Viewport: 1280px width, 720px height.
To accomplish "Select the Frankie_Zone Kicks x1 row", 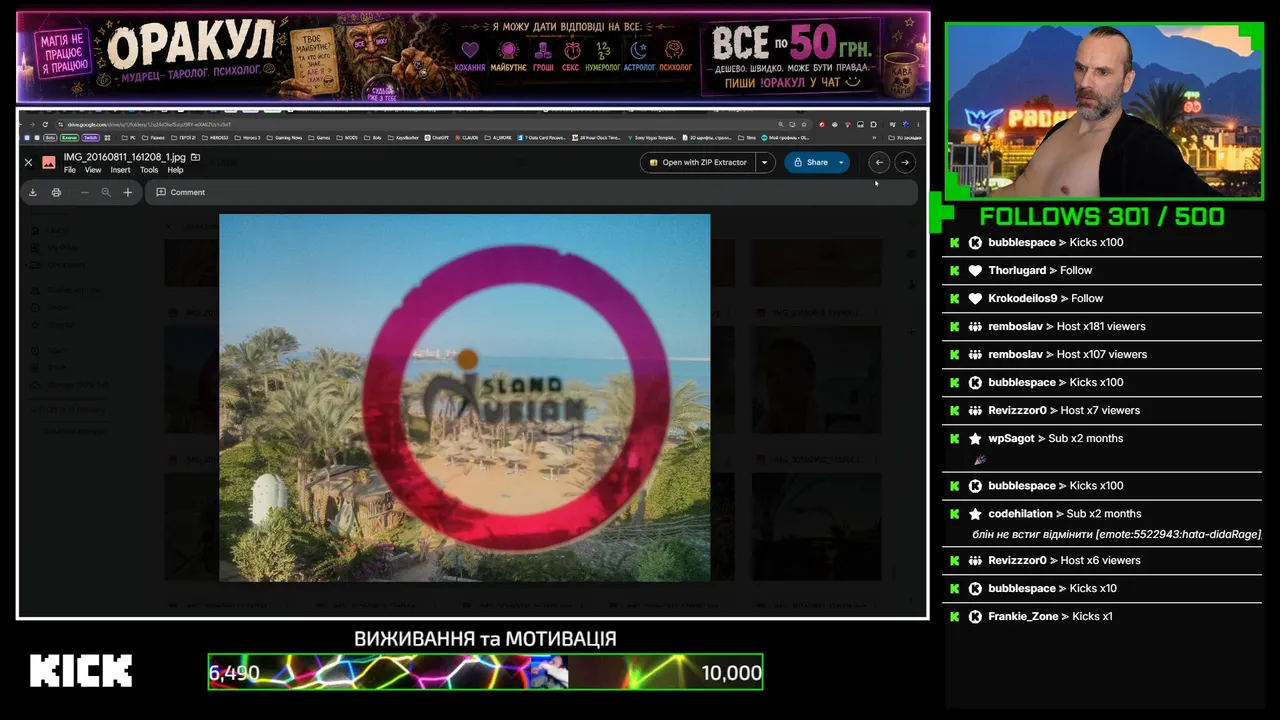I will (1102, 616).
